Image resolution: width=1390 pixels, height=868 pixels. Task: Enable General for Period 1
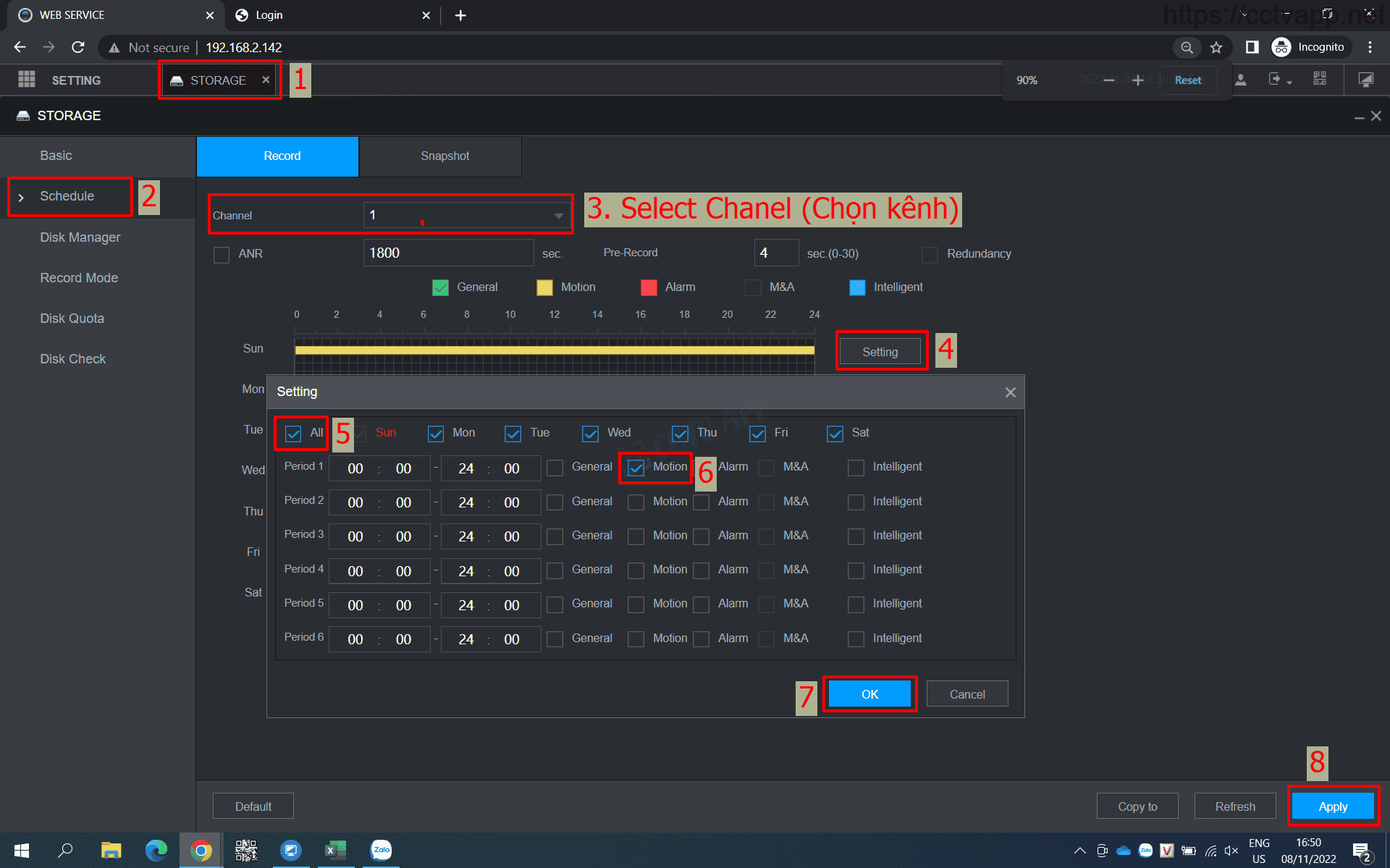pyautogui.click(x=555, y=468)
